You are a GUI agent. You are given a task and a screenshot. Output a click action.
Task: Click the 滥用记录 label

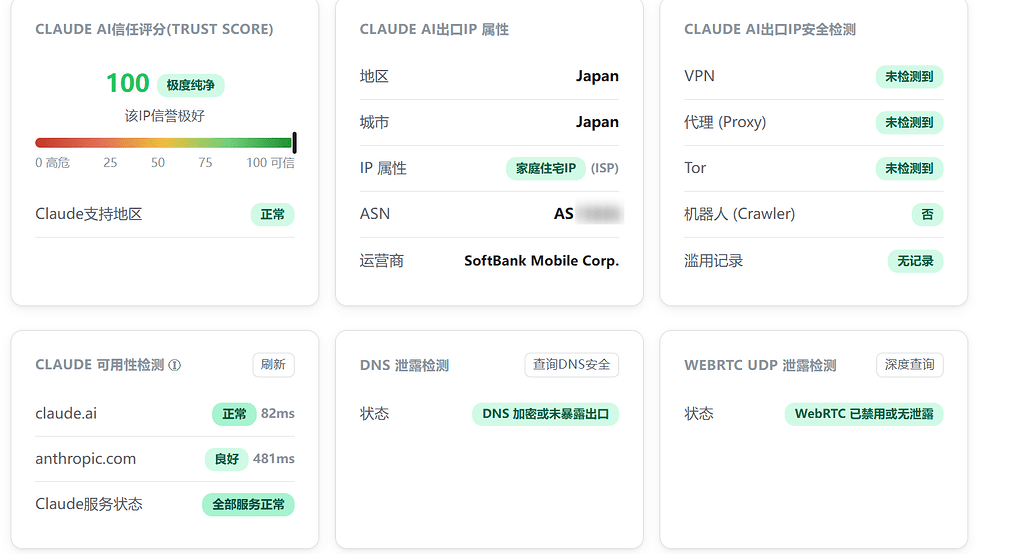pyautogui.click(x=713, y=261)
